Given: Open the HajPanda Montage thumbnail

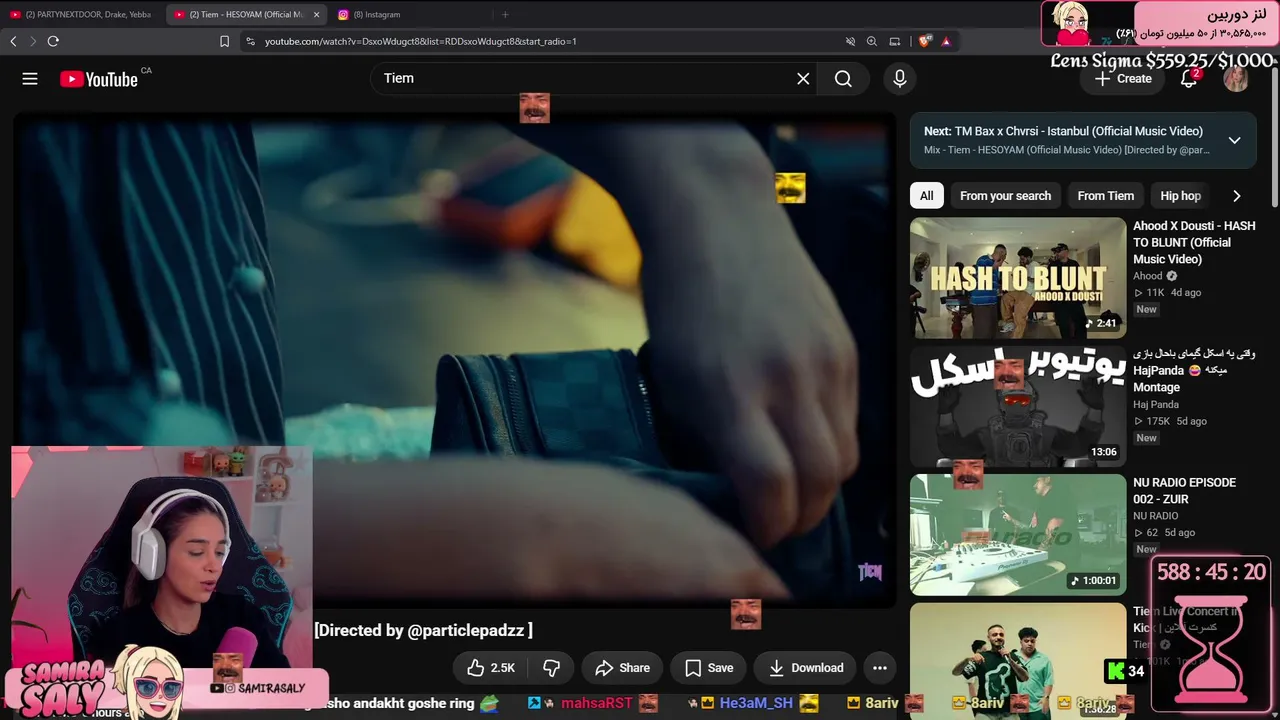Looking at the screenshot, I should [1018, 406].
